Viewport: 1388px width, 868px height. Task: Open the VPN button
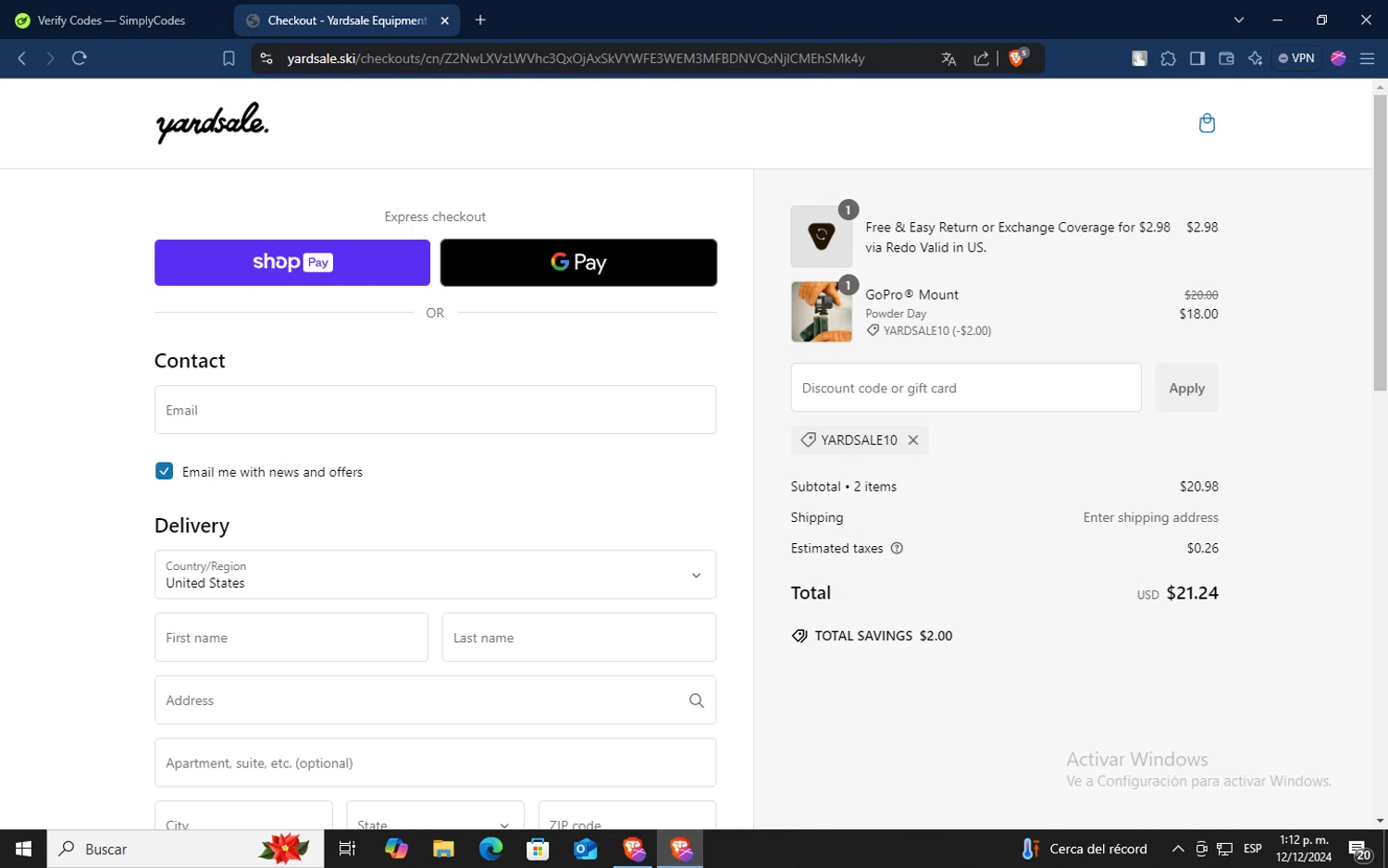(x=1296, y=58)
